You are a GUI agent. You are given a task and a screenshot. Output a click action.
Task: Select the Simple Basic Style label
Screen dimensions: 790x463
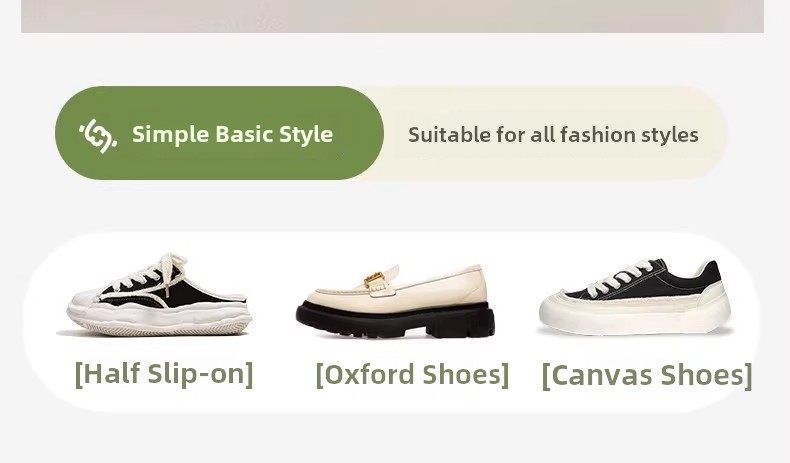click(x=232, y=134)
